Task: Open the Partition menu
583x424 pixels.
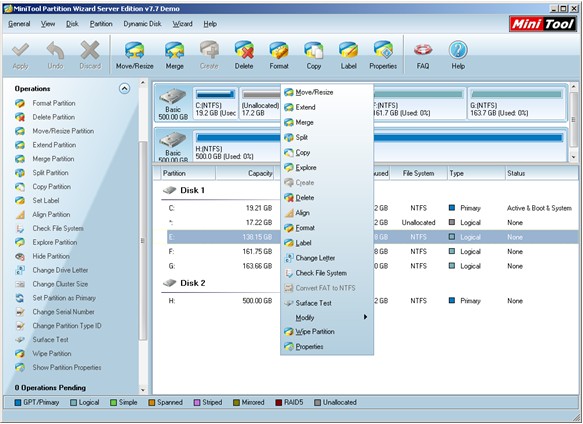Action: pyautogui.click(x=101, y=24)
